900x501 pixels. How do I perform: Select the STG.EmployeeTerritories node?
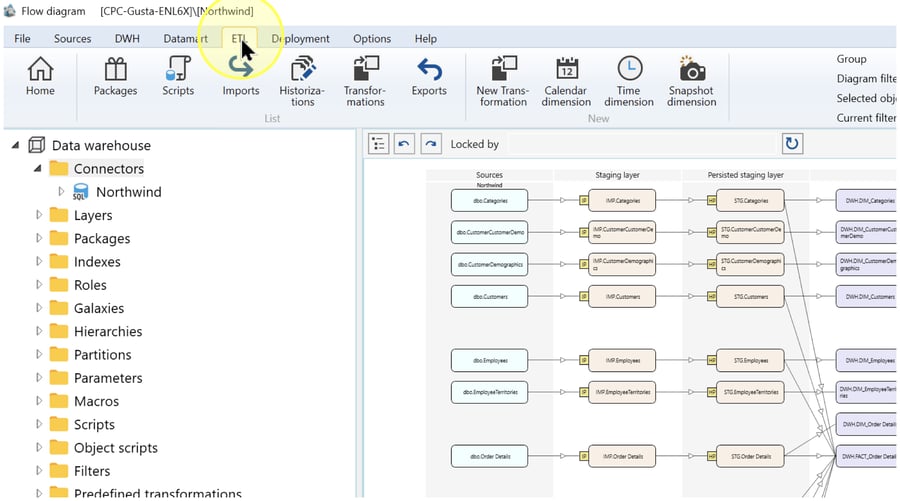[750, 393]
